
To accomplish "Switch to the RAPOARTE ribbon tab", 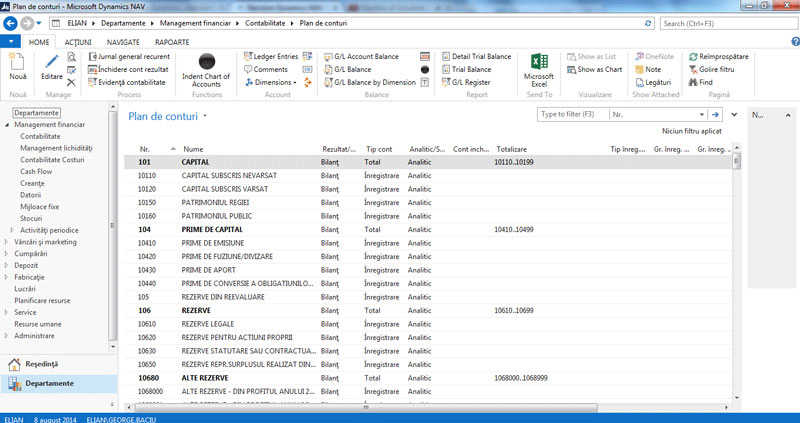I will (x=172, y=42).
